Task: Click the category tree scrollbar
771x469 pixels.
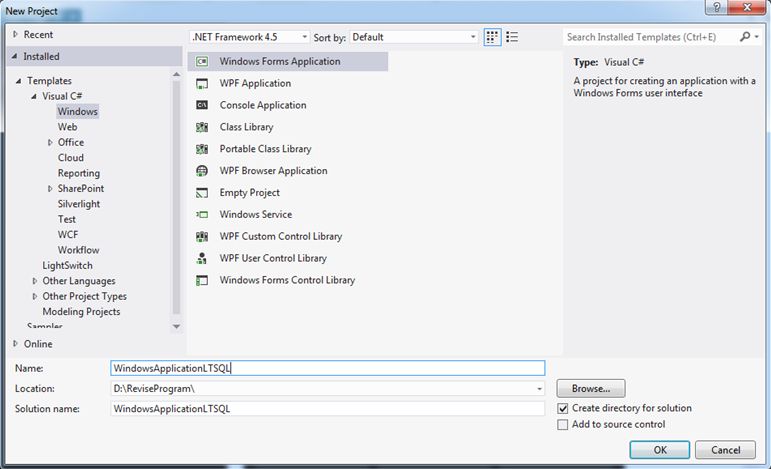Action: pos(177,197)
